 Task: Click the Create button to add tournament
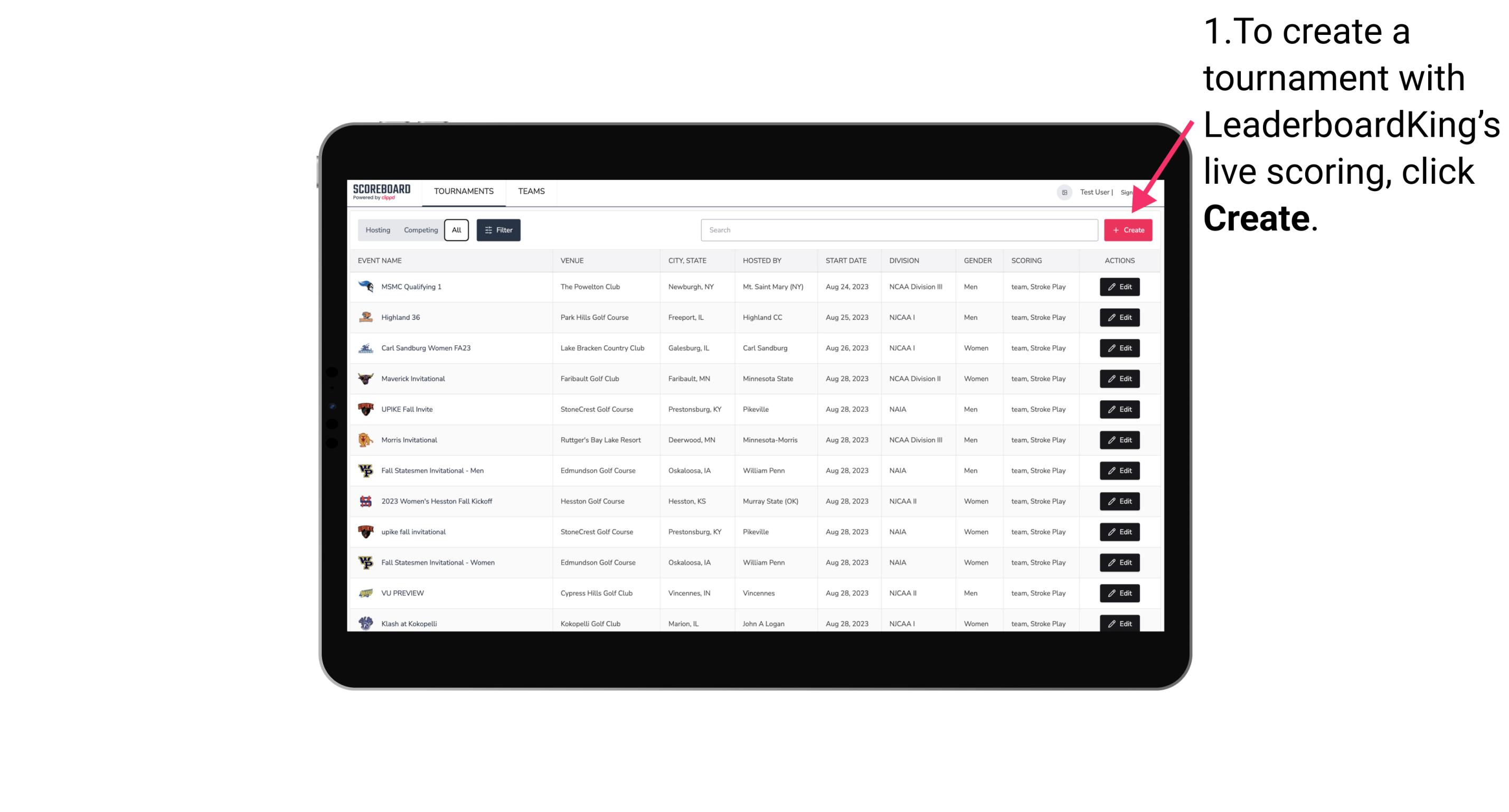click(x=1128, y=230)
